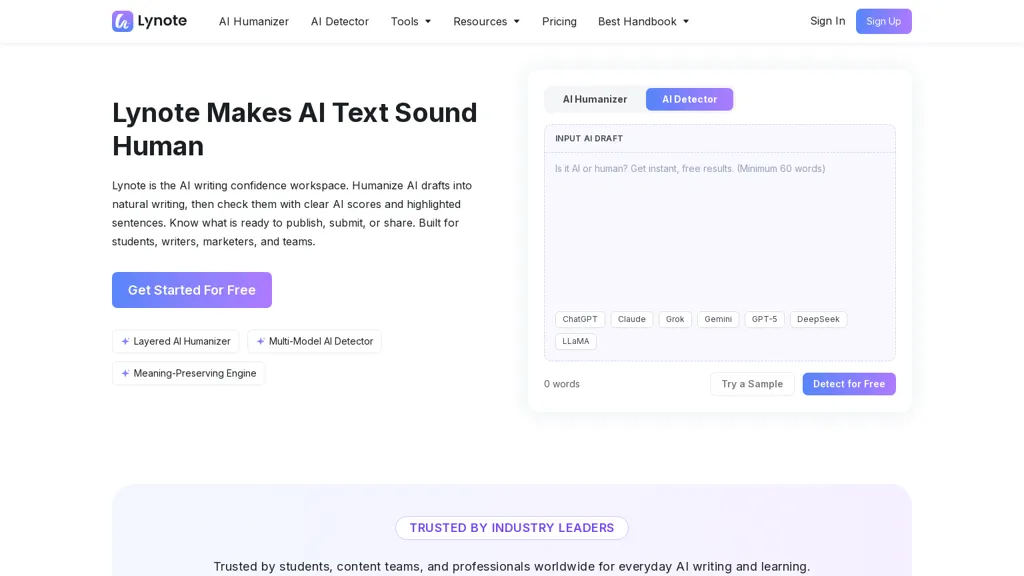Click the Detect for Free button
The image size is (1024, 576).
coord(849,384)
